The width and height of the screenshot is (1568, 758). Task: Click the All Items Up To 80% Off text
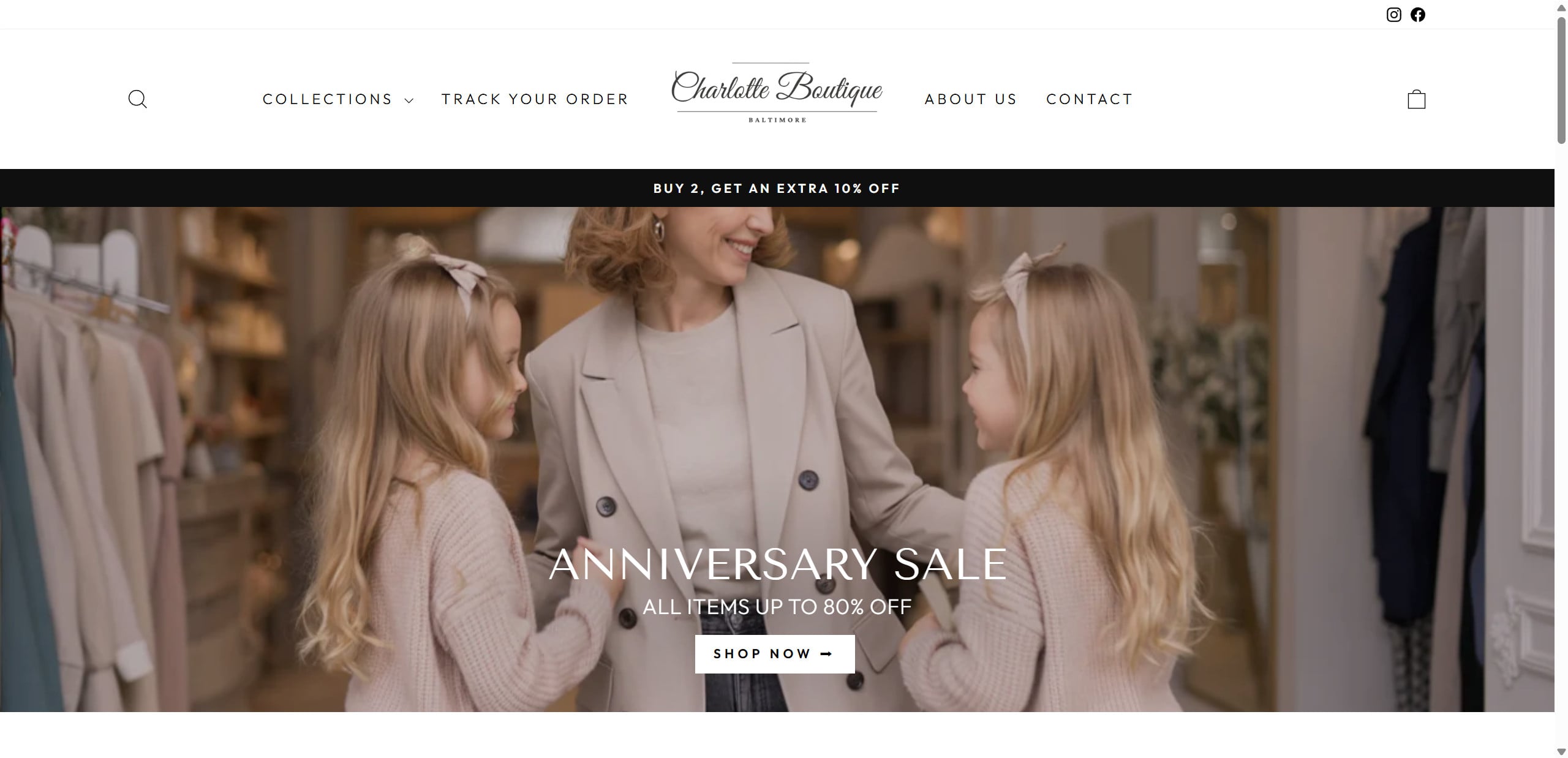tap(777, 607)
